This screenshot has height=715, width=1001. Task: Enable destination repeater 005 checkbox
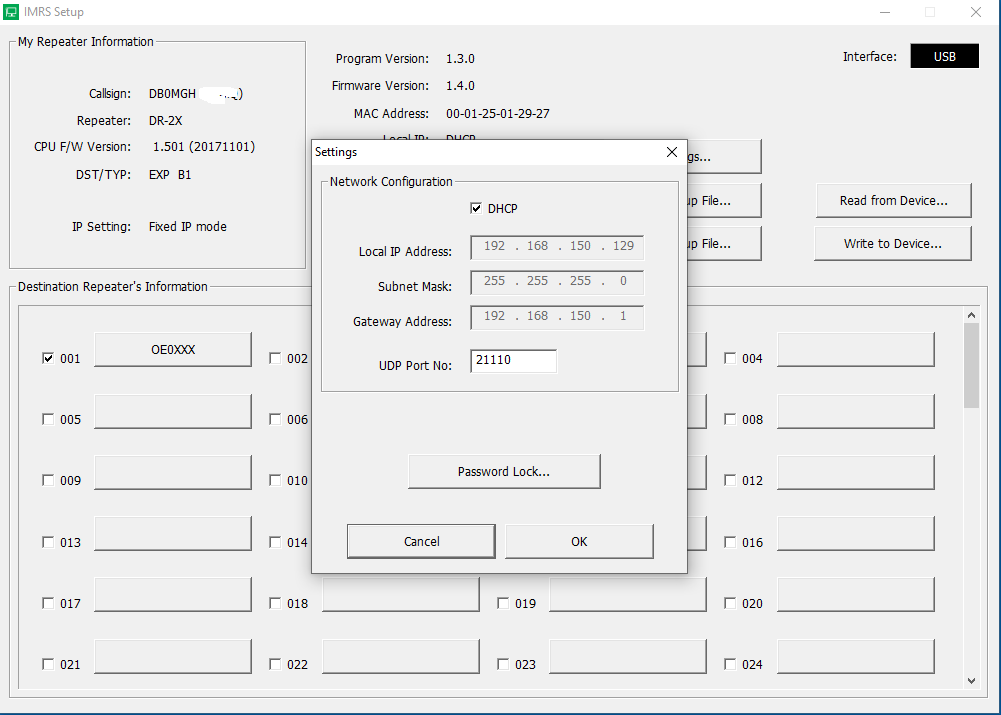point(48,420)
